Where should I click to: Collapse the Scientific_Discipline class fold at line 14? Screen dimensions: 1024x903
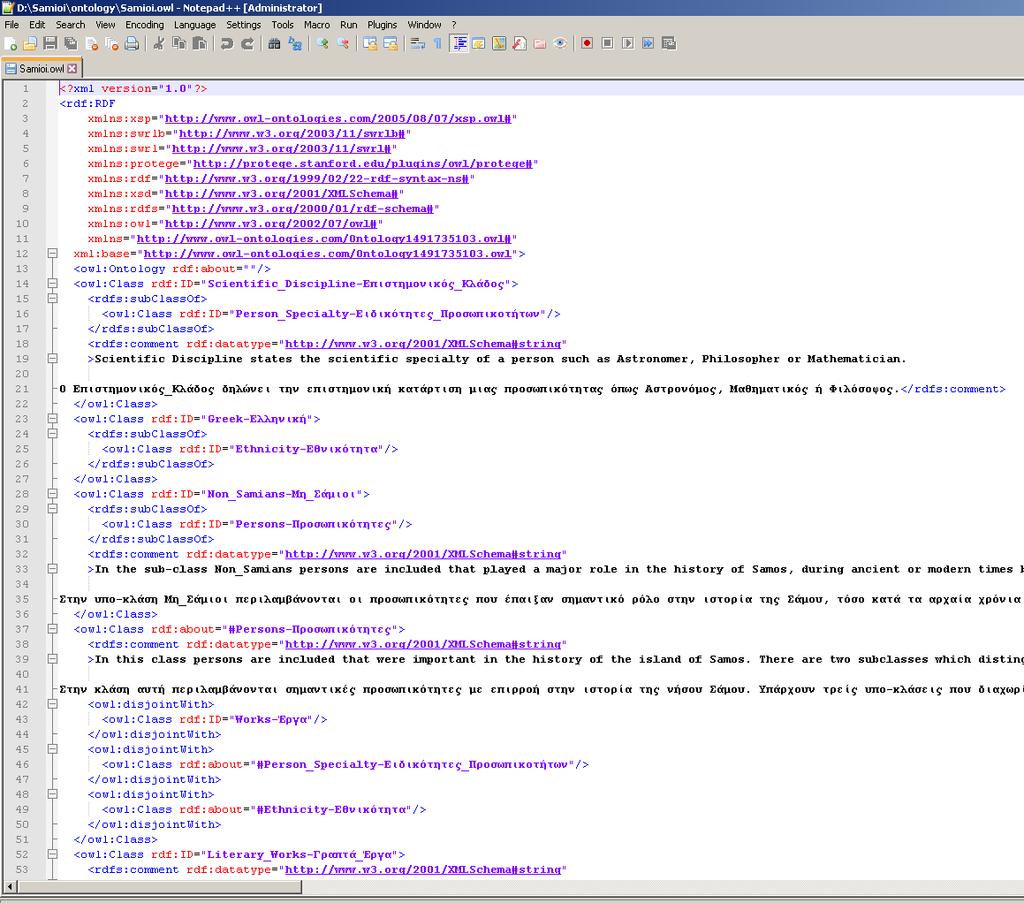click(x=52, y=283)
